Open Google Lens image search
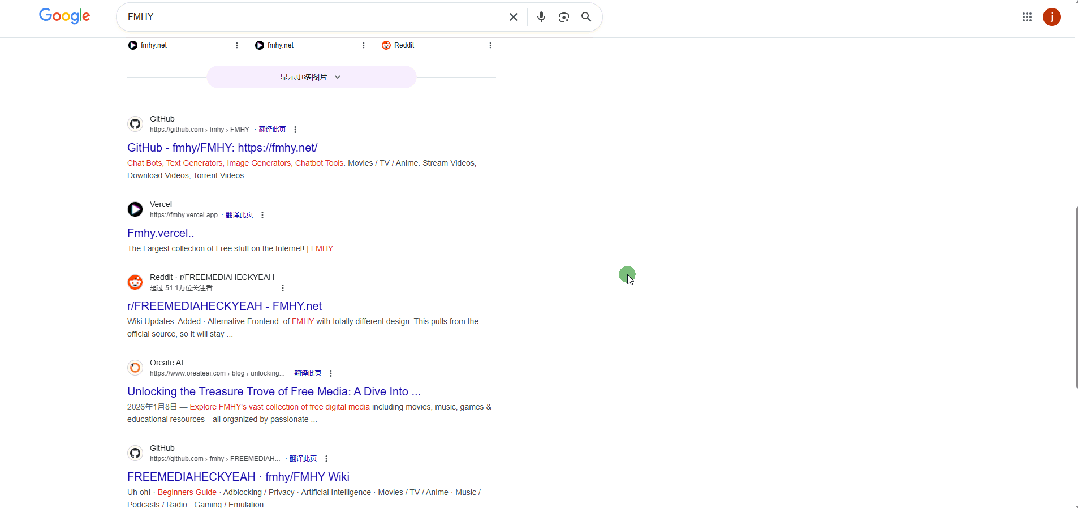This screenshot has height=508, width=1078. click(x=564, y=17)
